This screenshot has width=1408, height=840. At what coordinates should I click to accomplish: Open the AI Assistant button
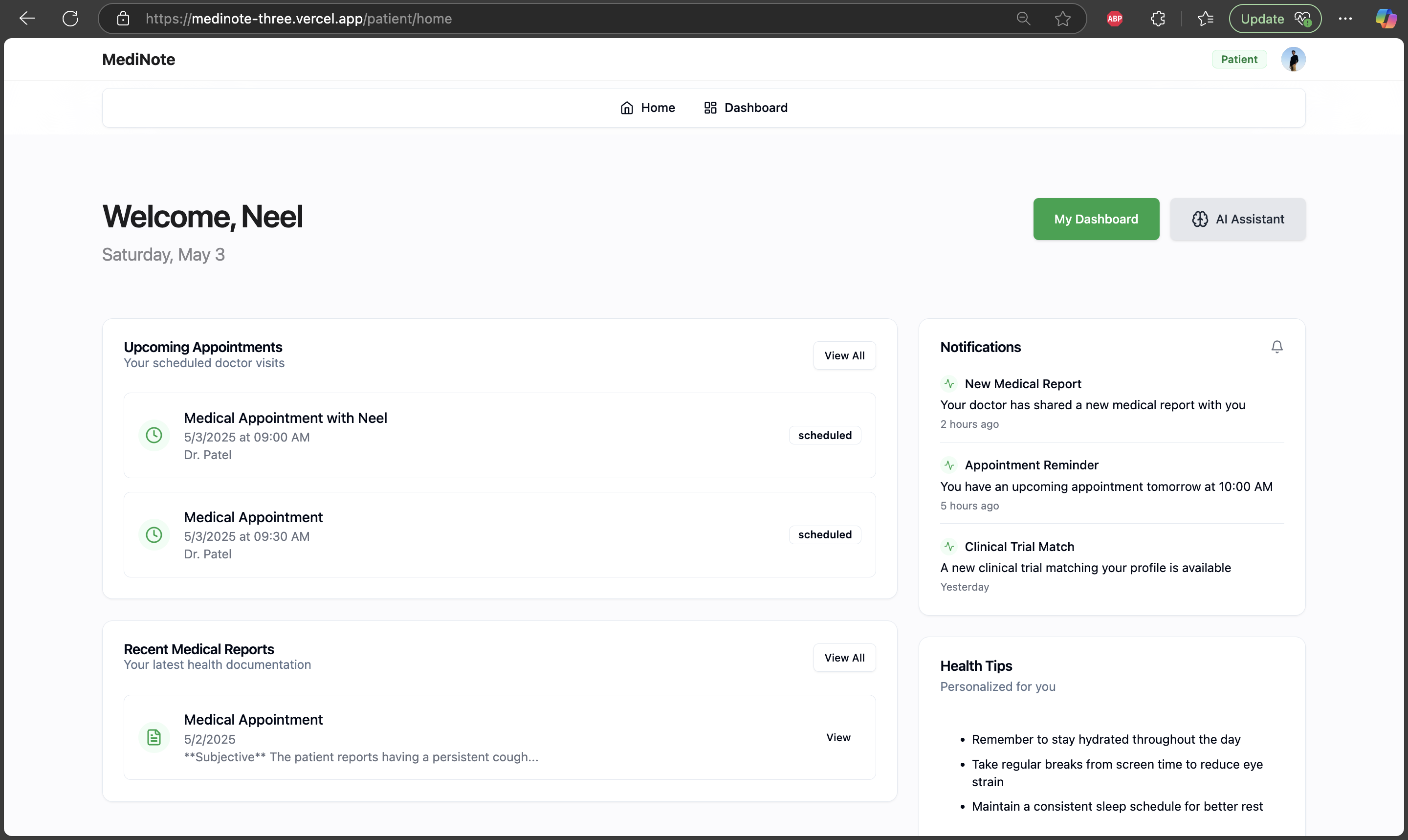pos(1238,219)
